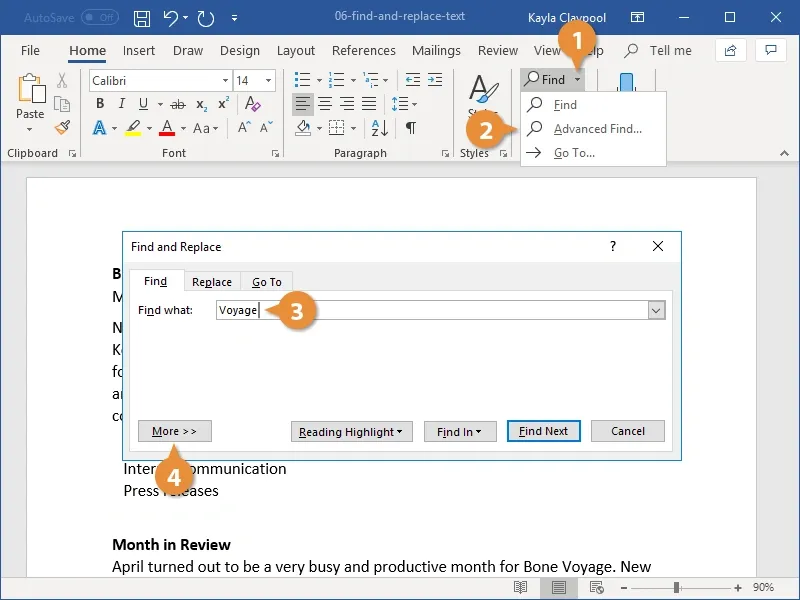Choose Go To from Find menu

(x=593, y=153)
